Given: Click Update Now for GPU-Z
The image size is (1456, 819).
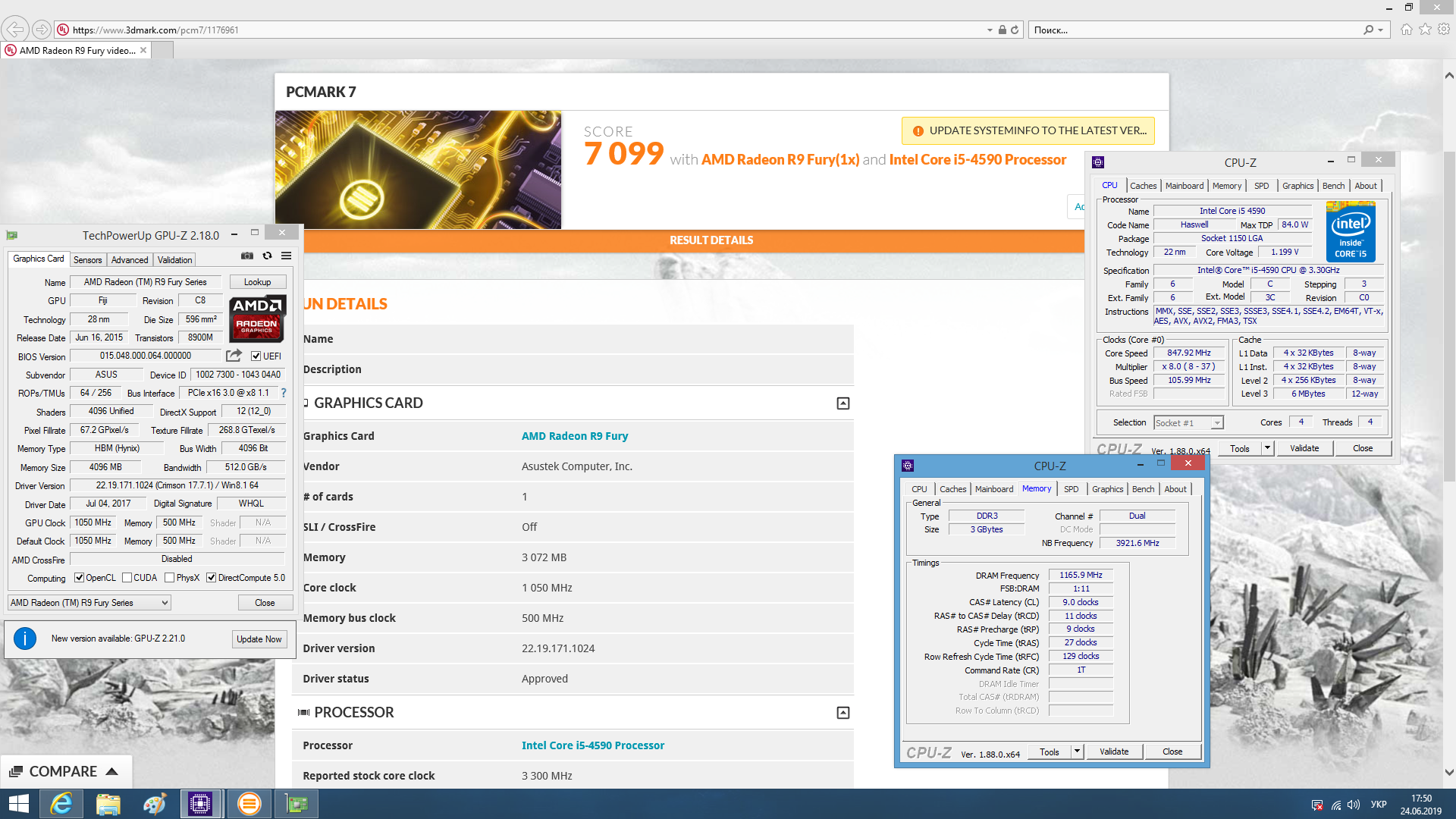Looking at the screenshot, I should (259, 639).
